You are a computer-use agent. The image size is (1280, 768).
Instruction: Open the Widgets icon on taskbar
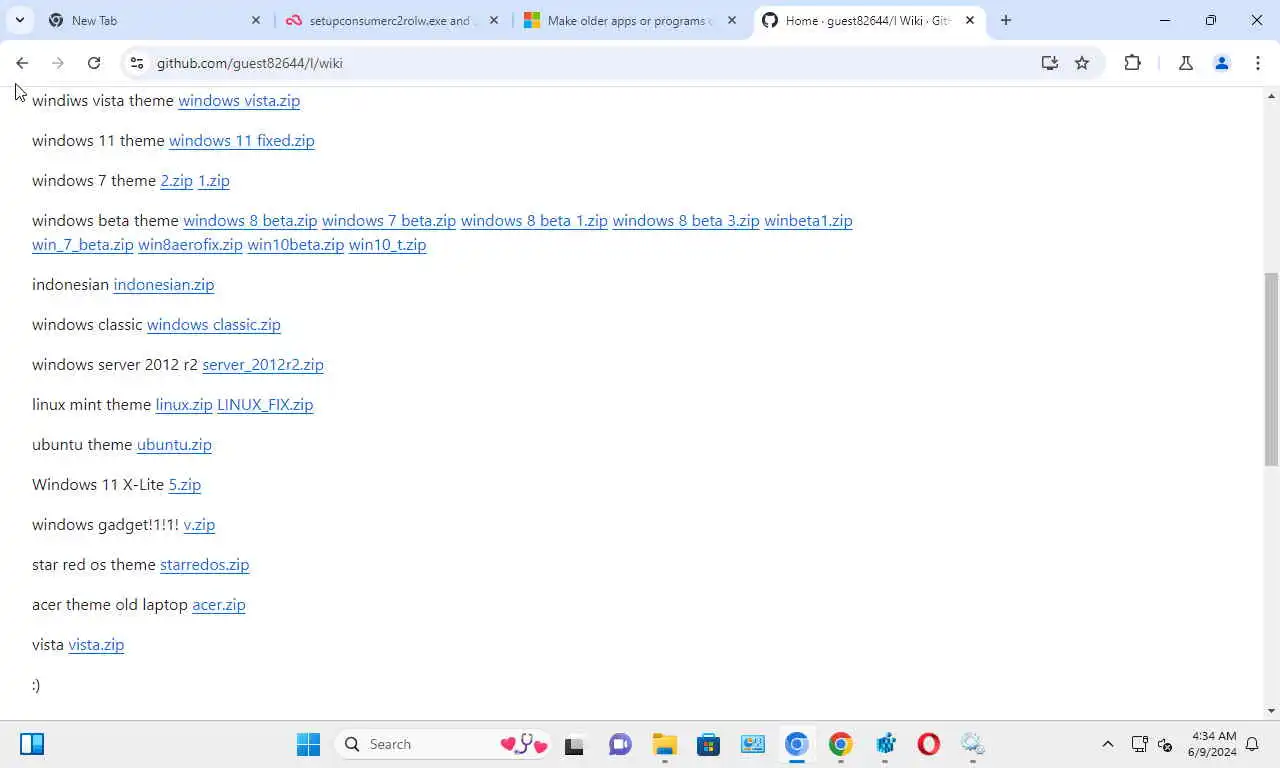point(32,744)
